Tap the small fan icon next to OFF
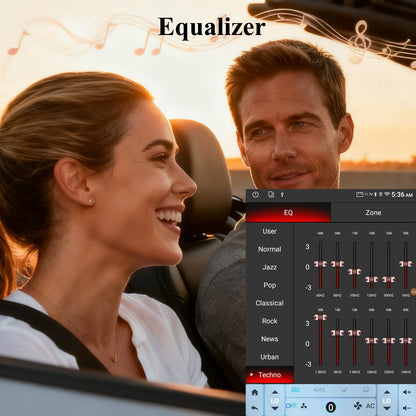This screenshot has width=416, height=416. pos(304,406)
